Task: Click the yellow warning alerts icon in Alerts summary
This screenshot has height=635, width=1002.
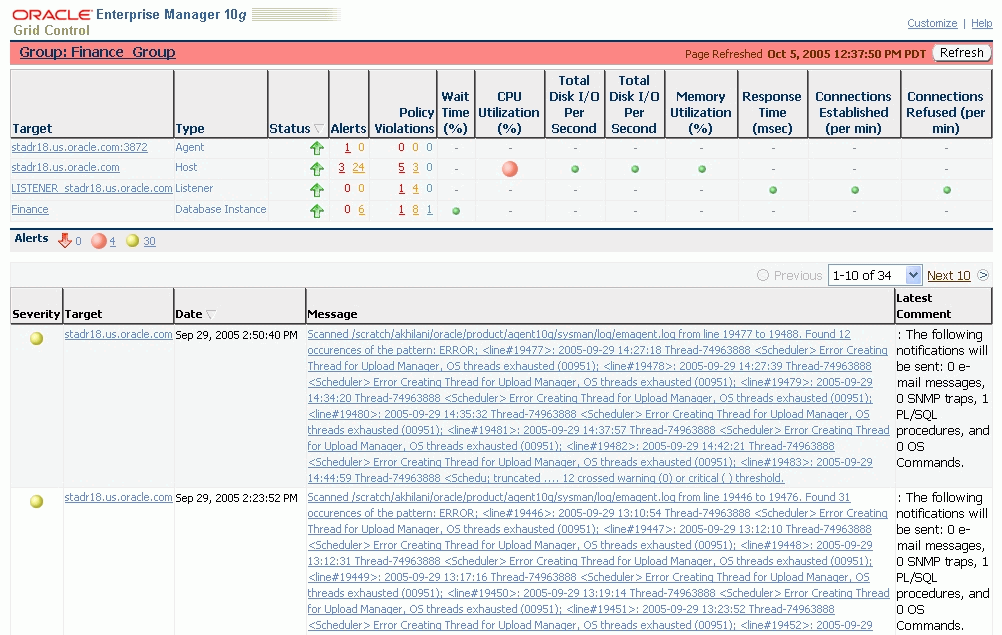Action: pyautogui.click(x=132, y=239)
